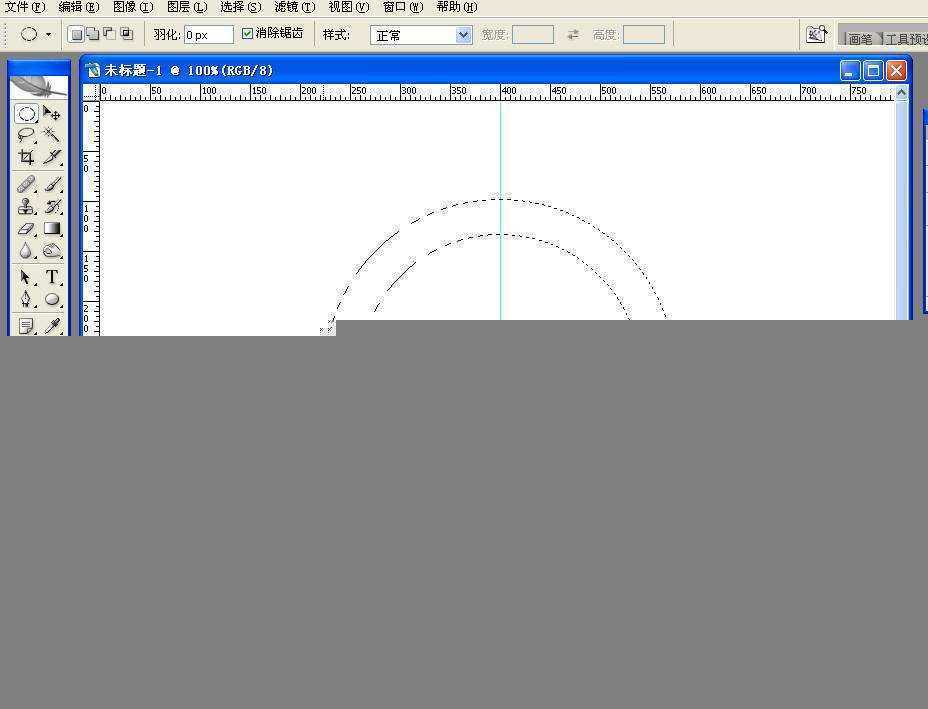Open the 视图 menu
The height and width of the screenshot is (709, 928).
click(x=349, y=7)
